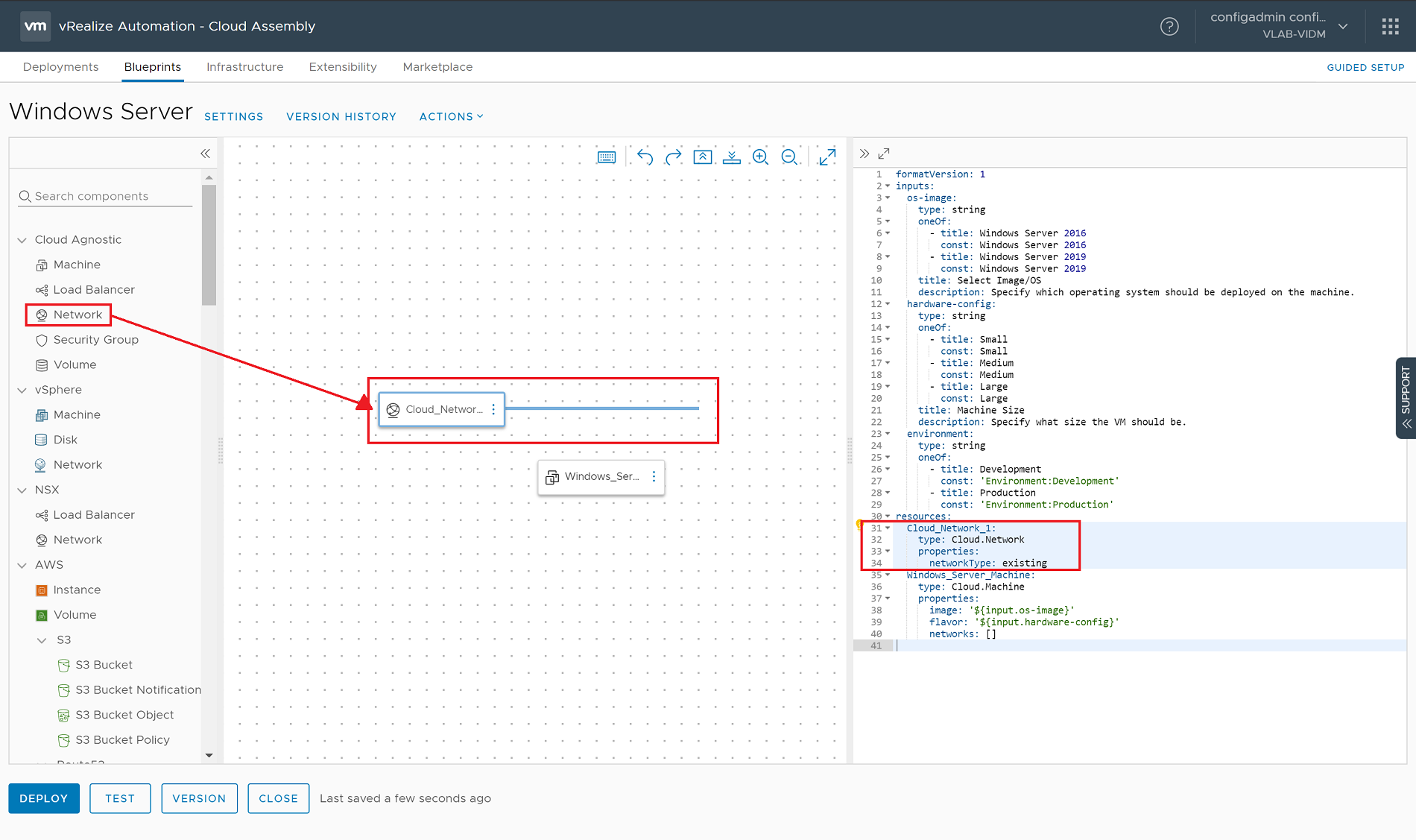Select the keyboard shortcuts icon on canvas toolbar

click(607, 157)
